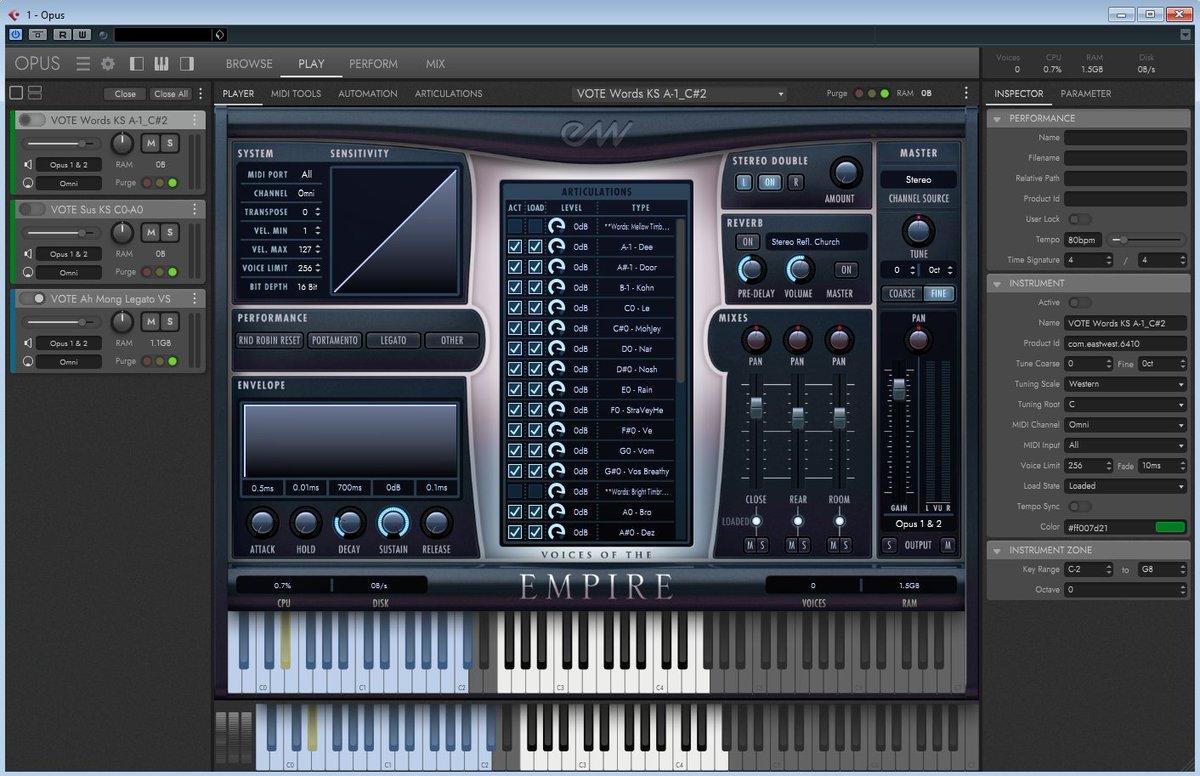Adjust the Master Pan knob

pyautogui.click(x=918, y=341)
